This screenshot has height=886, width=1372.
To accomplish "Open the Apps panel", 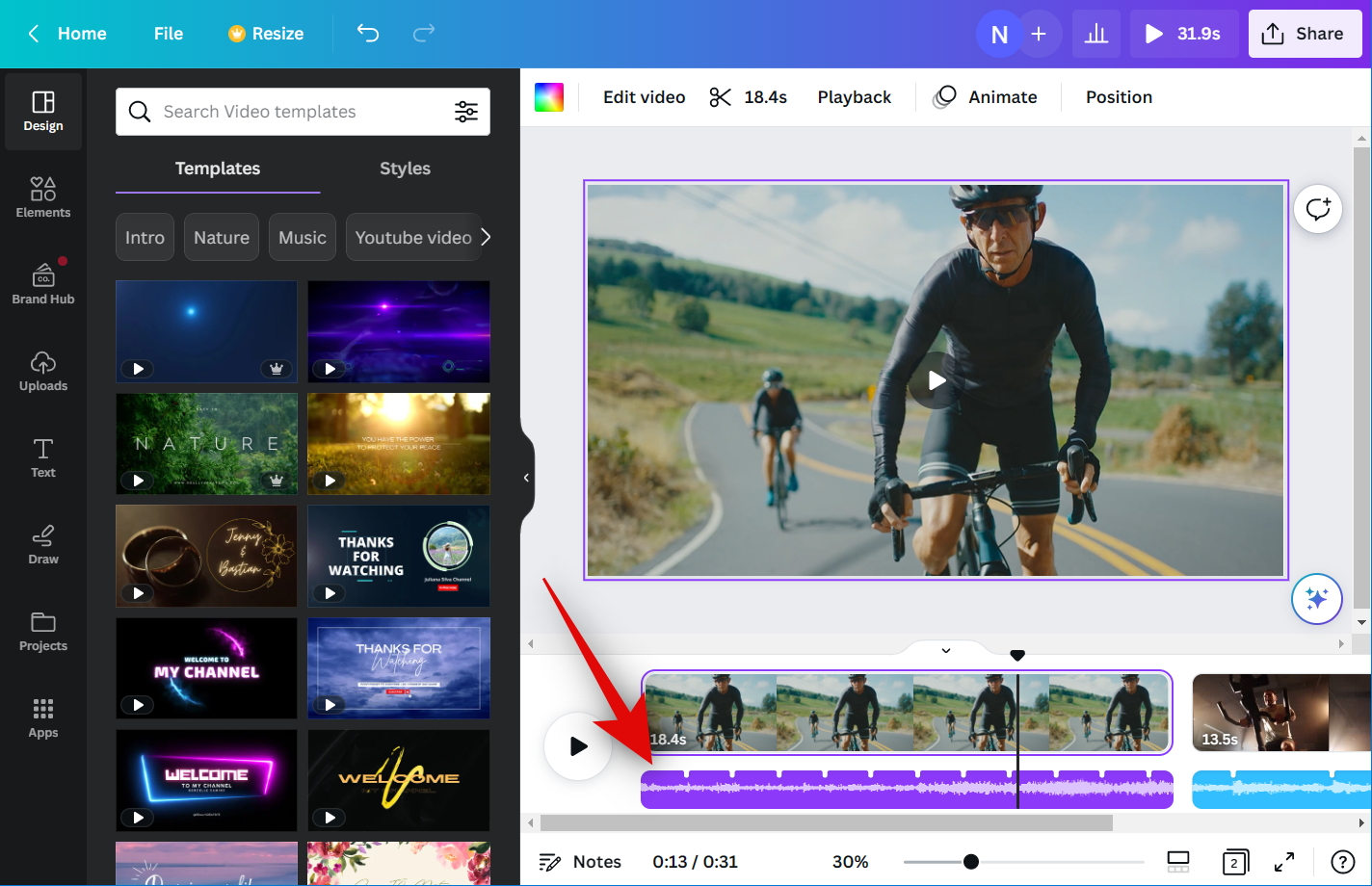I will click(43, 717).
